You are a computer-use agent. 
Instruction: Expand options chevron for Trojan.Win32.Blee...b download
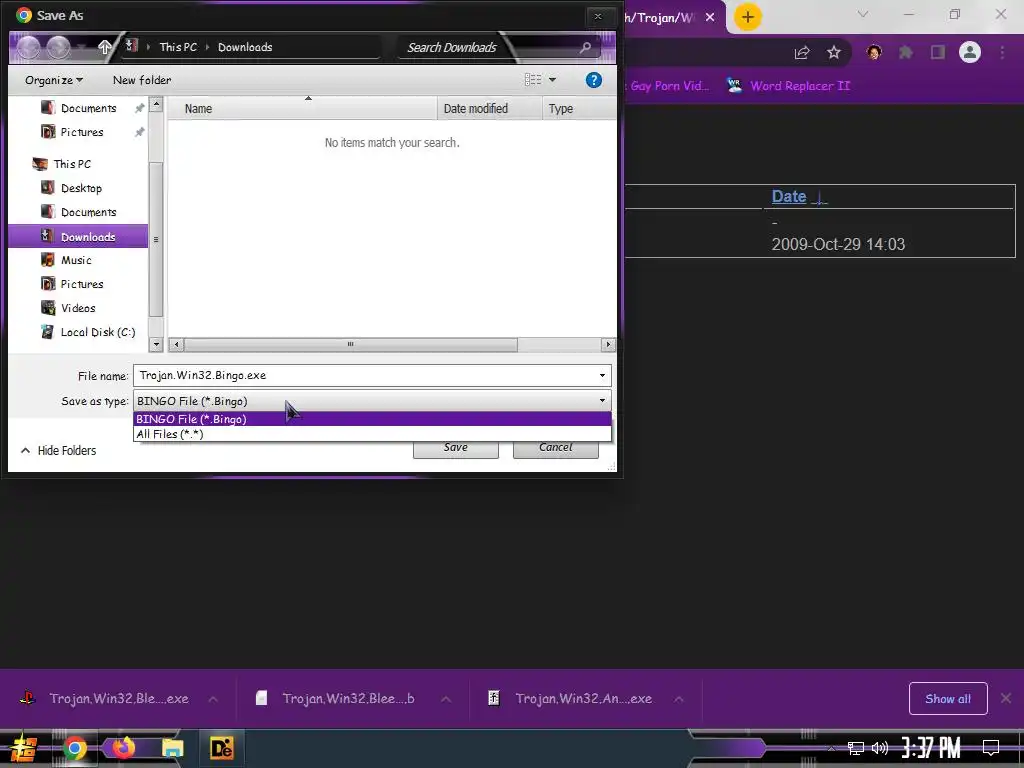pos(446,699)
